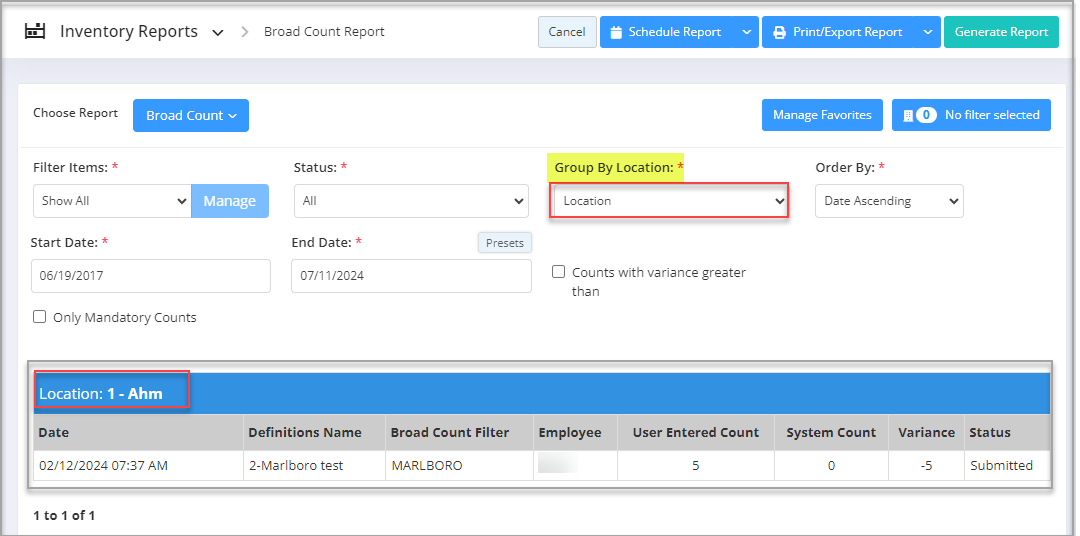Click the Inventory Reports module icon

pyautogui.click(x=35, y=31)
